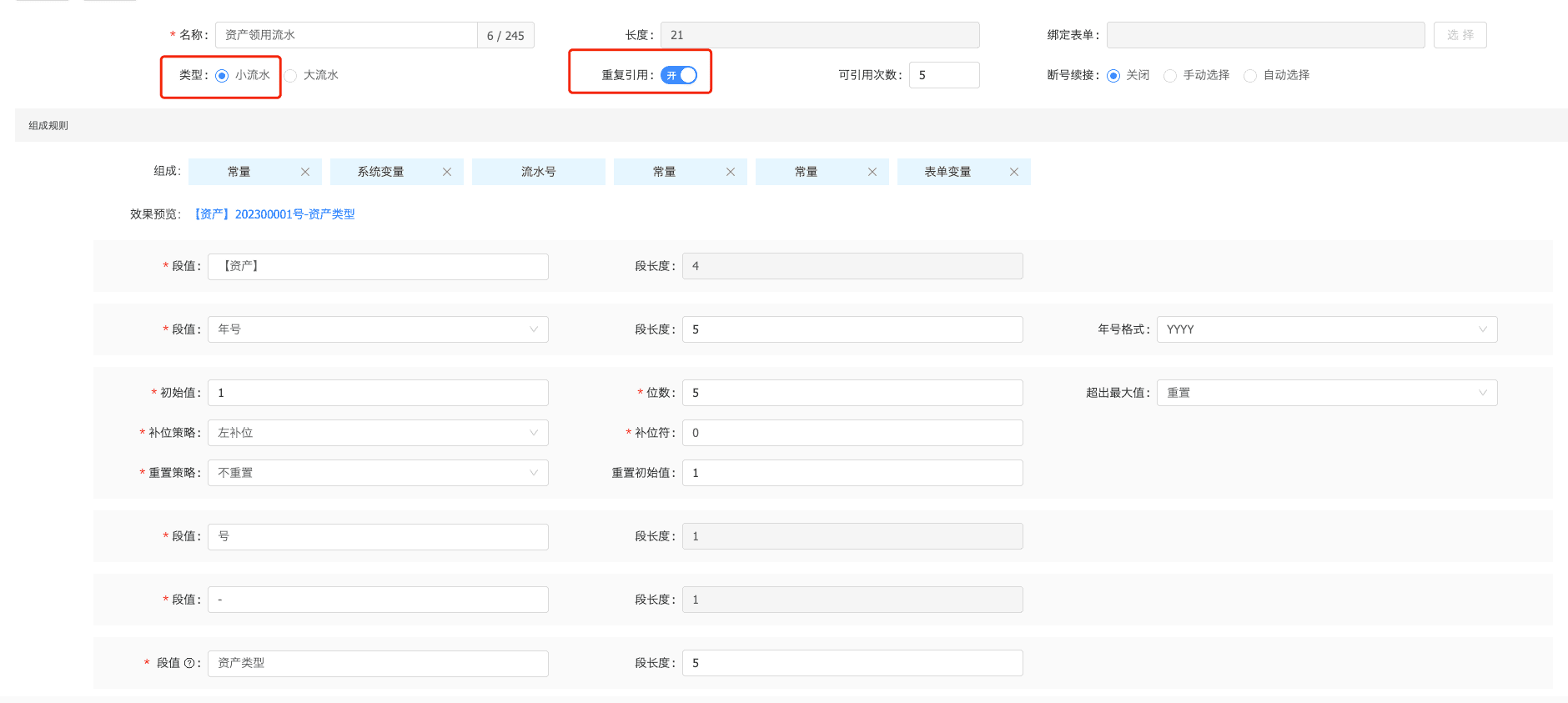
Task: Select the 小流水 type radio button
Action: pyautogui.click(x=222, y=76)
